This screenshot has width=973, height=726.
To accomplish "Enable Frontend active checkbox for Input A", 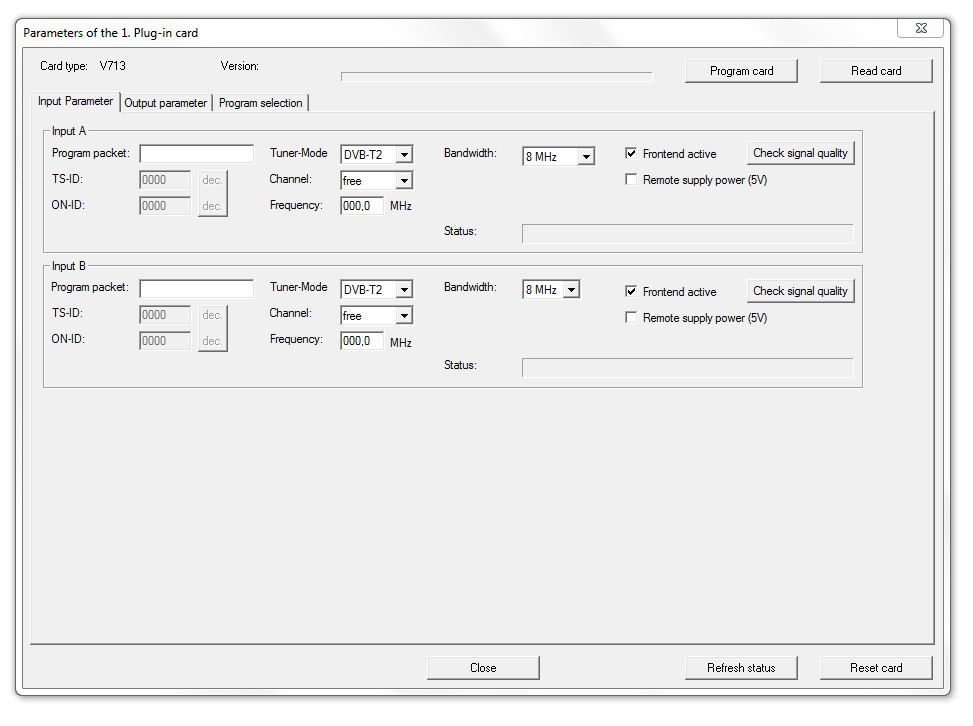I will 631,154.
